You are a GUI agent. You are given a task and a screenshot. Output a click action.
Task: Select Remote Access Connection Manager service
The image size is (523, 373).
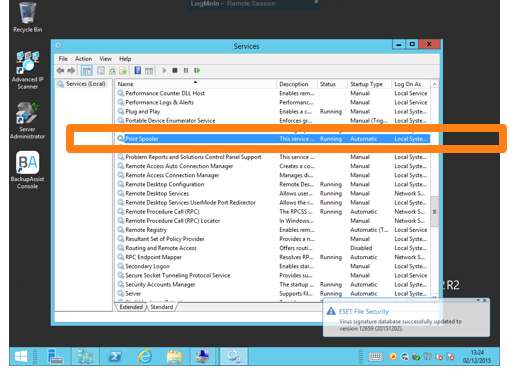[273, 175]
